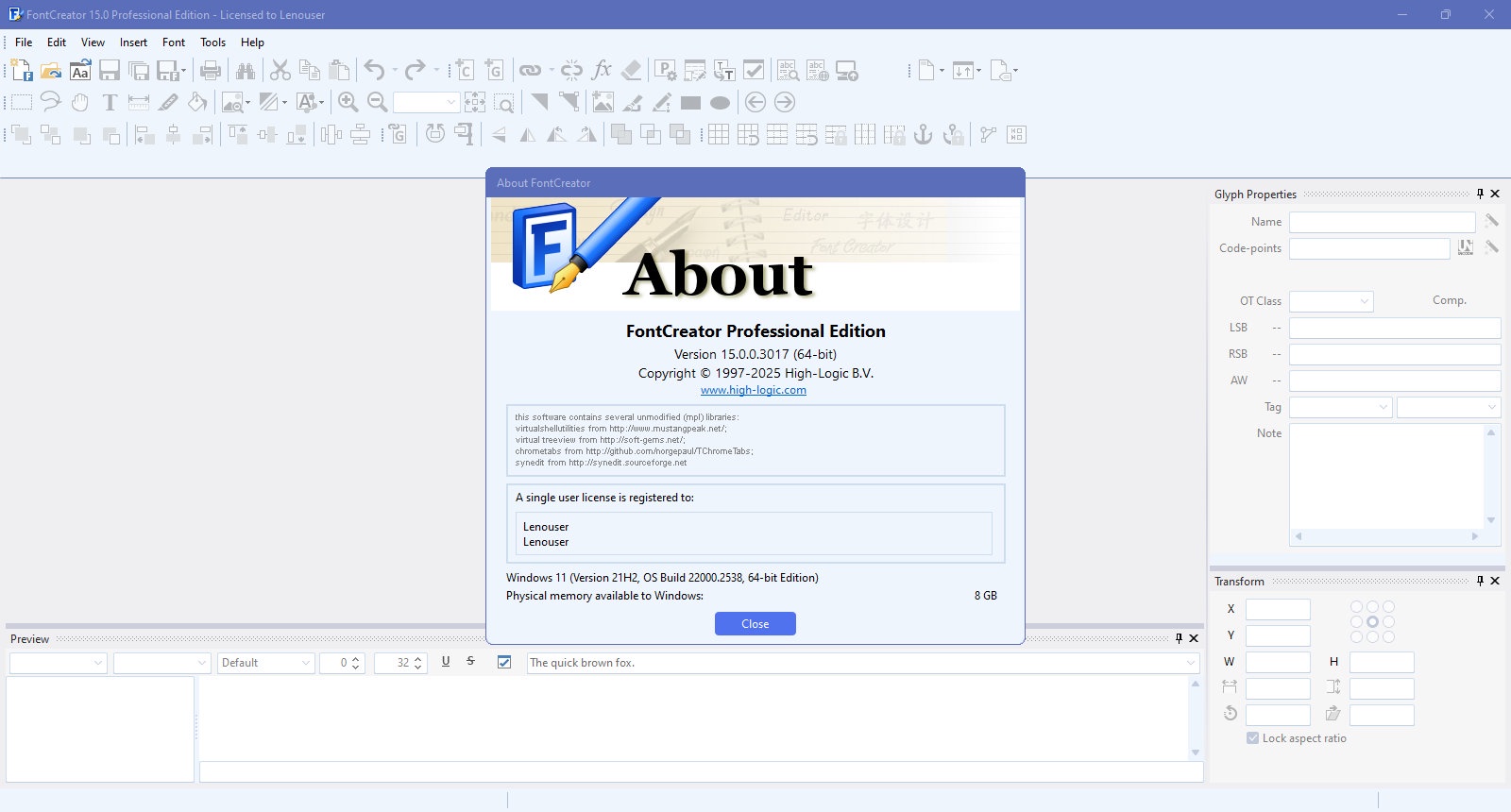Click the binoculars Find icon
This screenshot has width=1511, height=812.
click(x=246, y=70)
